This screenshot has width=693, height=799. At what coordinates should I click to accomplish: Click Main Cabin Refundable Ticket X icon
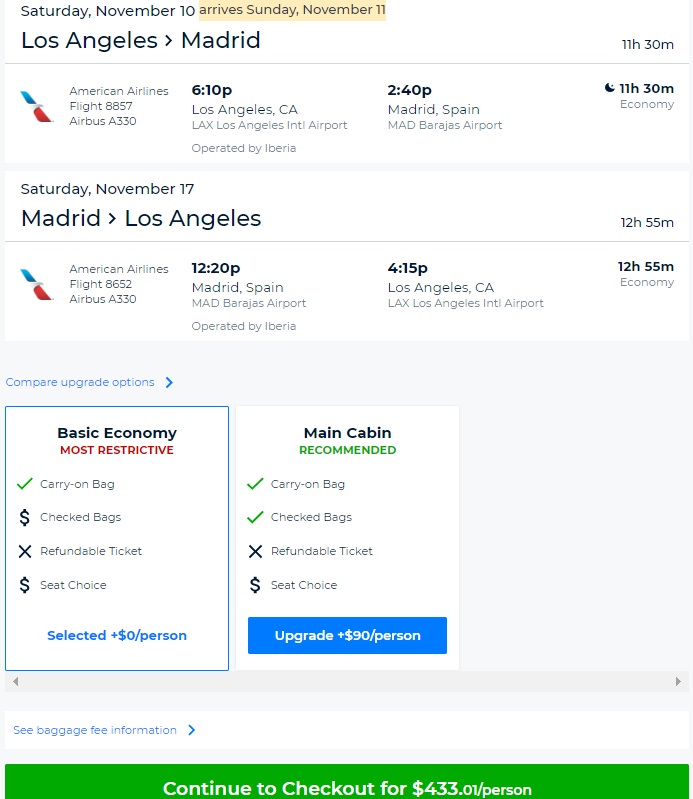(x=255, y=551)
